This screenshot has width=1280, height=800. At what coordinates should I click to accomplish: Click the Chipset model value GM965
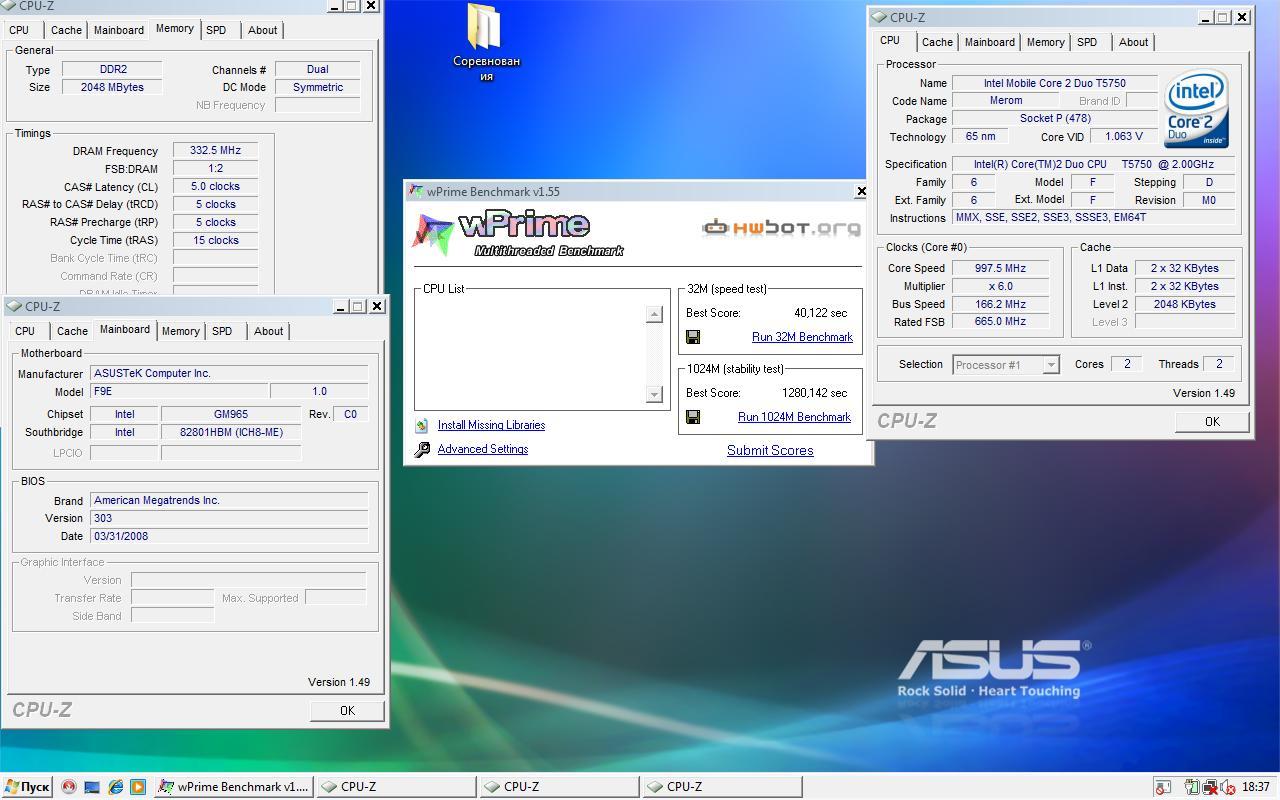click(x=231, y=414)
